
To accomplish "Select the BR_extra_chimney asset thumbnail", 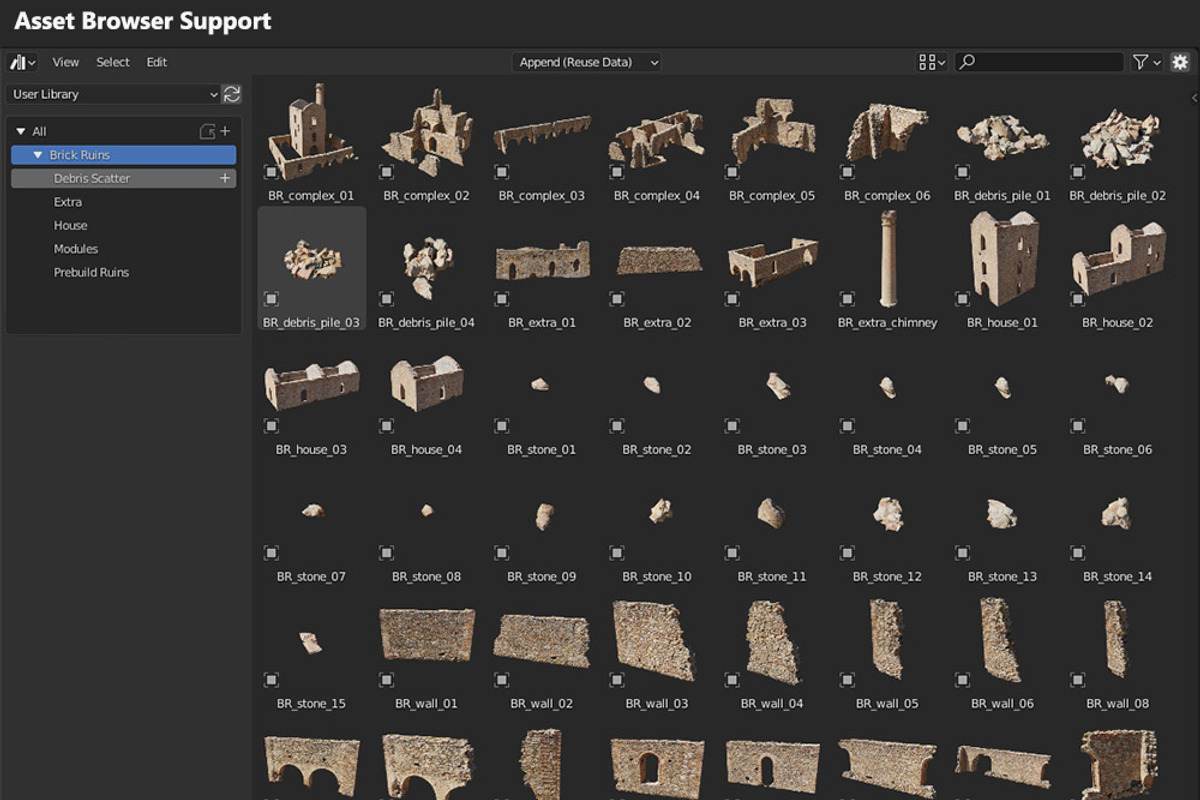I will tap(888, 260).
